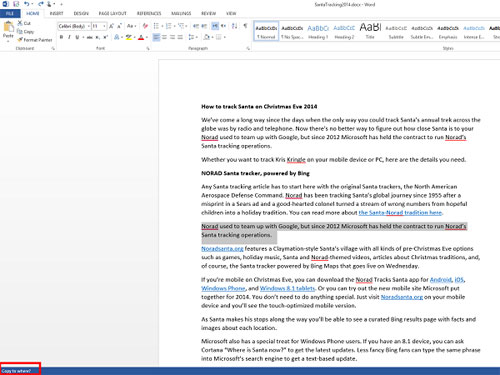
Task: Toggle Subscript formatting
Action: (x=97, y=37)
